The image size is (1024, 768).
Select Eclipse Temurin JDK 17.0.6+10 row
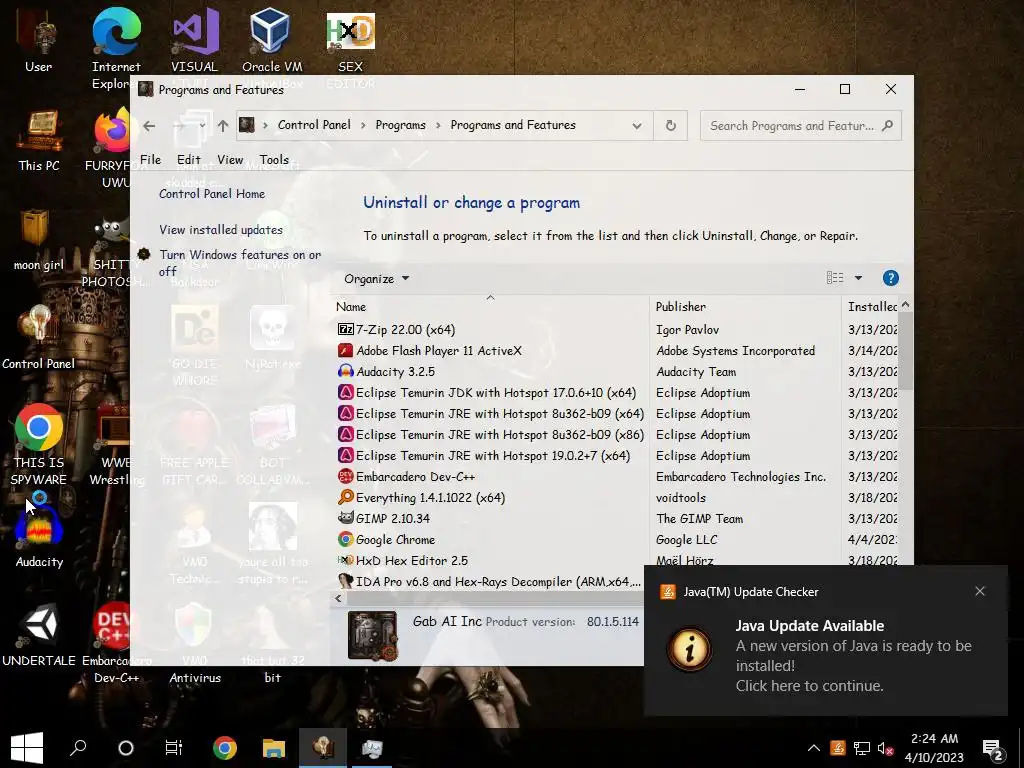point(616,392)
